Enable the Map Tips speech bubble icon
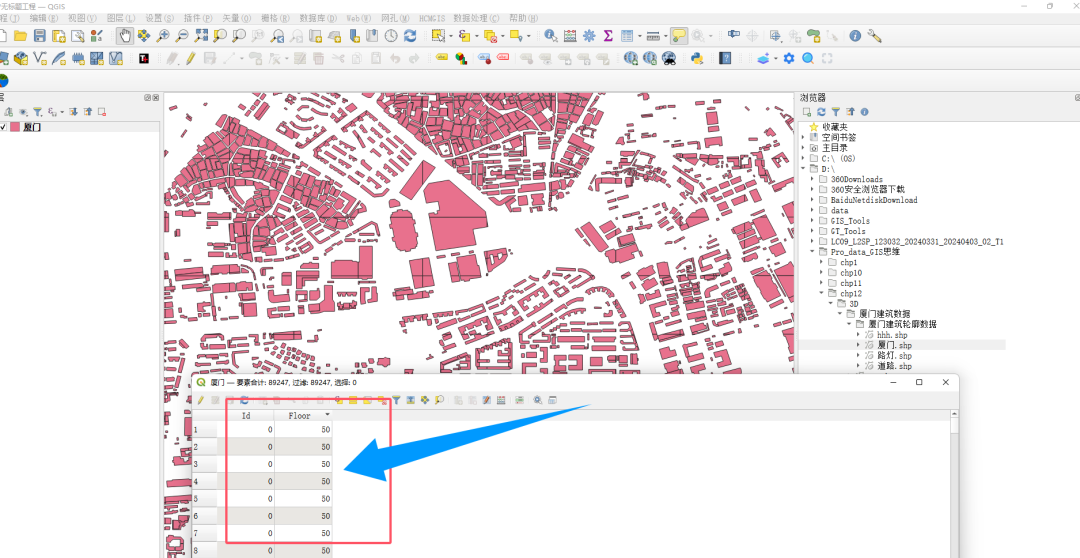This screenshot has width=1080, height=558. (x=679, y=36)
